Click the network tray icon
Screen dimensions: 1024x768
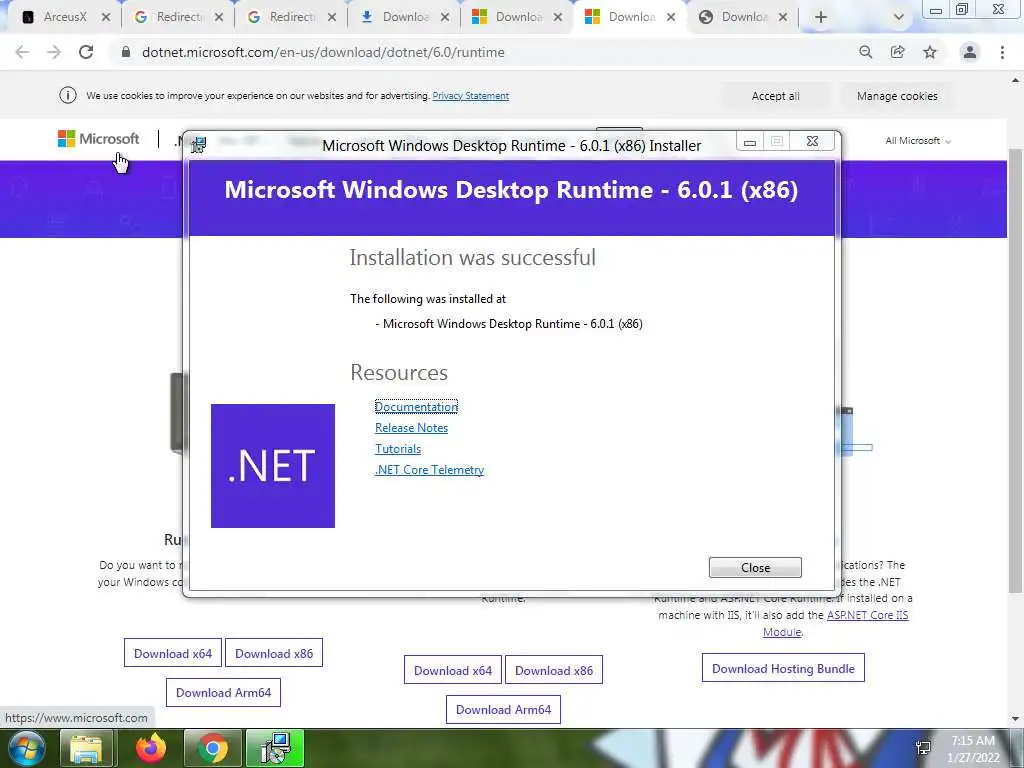click(923, 748)
